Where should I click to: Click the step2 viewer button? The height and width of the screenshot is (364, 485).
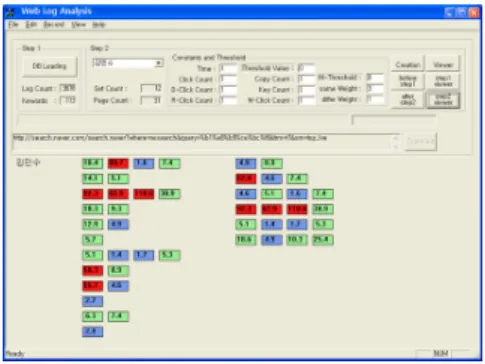coord(443,100)
